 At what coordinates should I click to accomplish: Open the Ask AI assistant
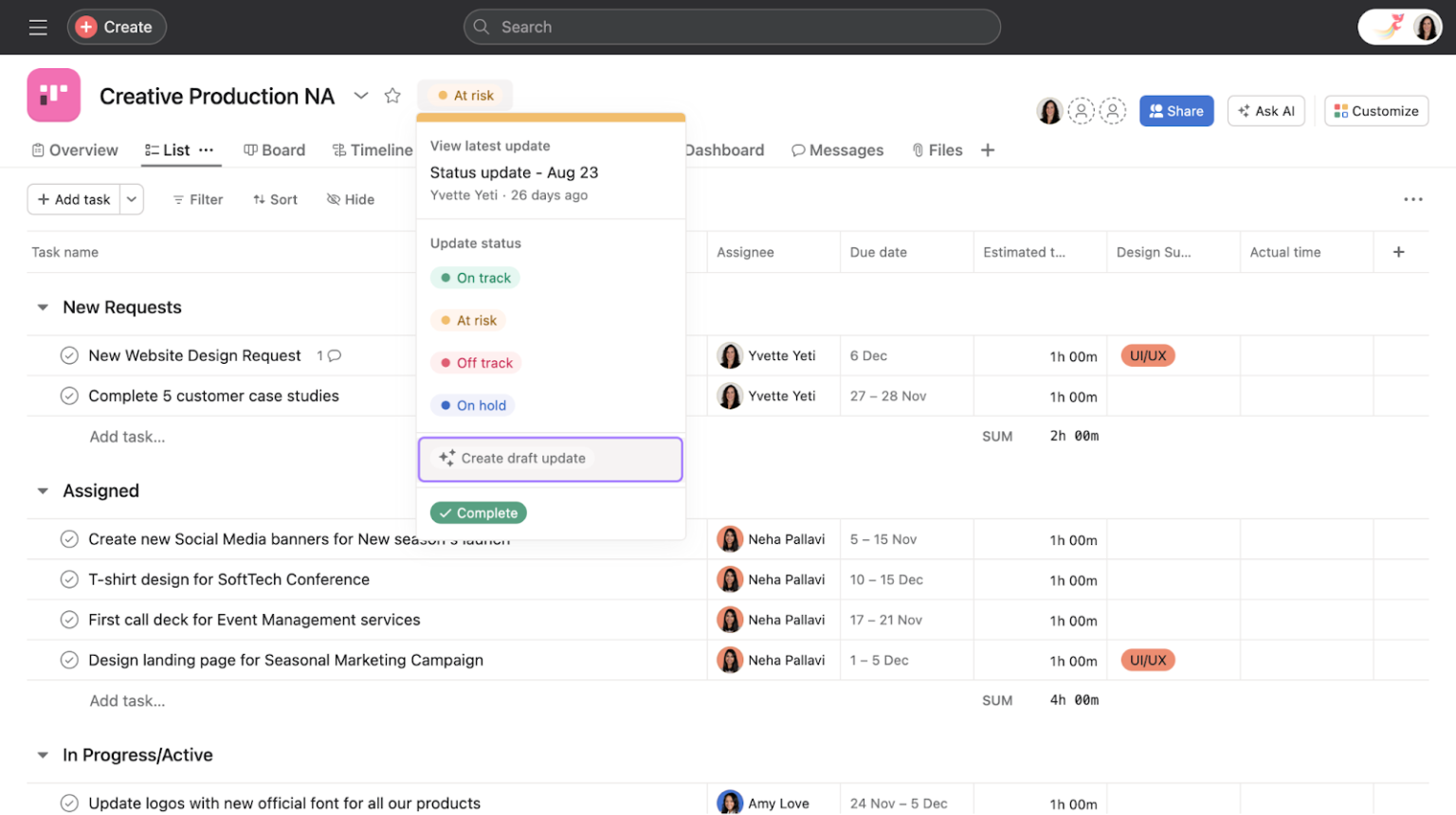1265,110
